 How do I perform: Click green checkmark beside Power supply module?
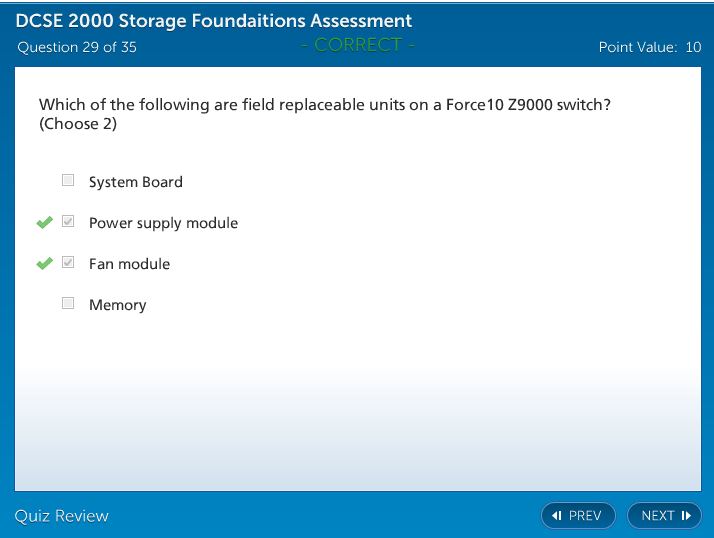click(43, 223)
